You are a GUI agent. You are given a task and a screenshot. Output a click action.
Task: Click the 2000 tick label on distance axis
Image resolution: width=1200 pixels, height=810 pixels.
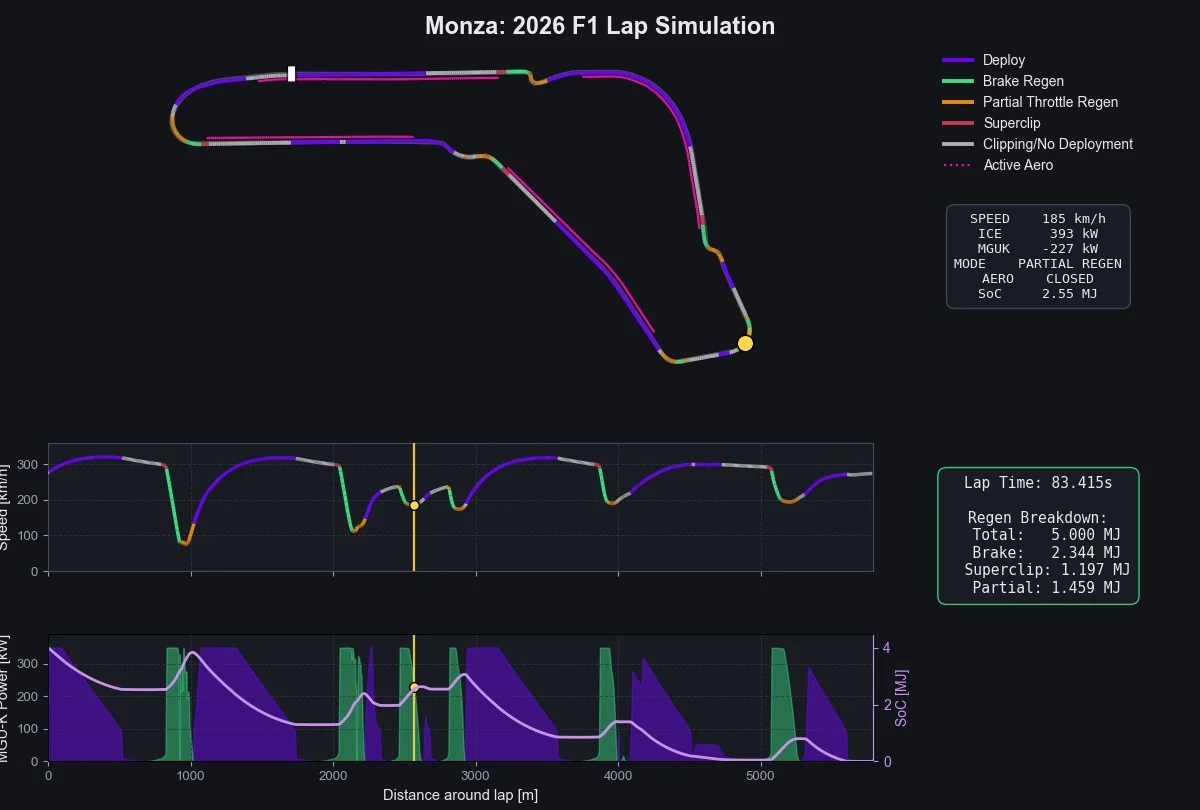(333, 774)
